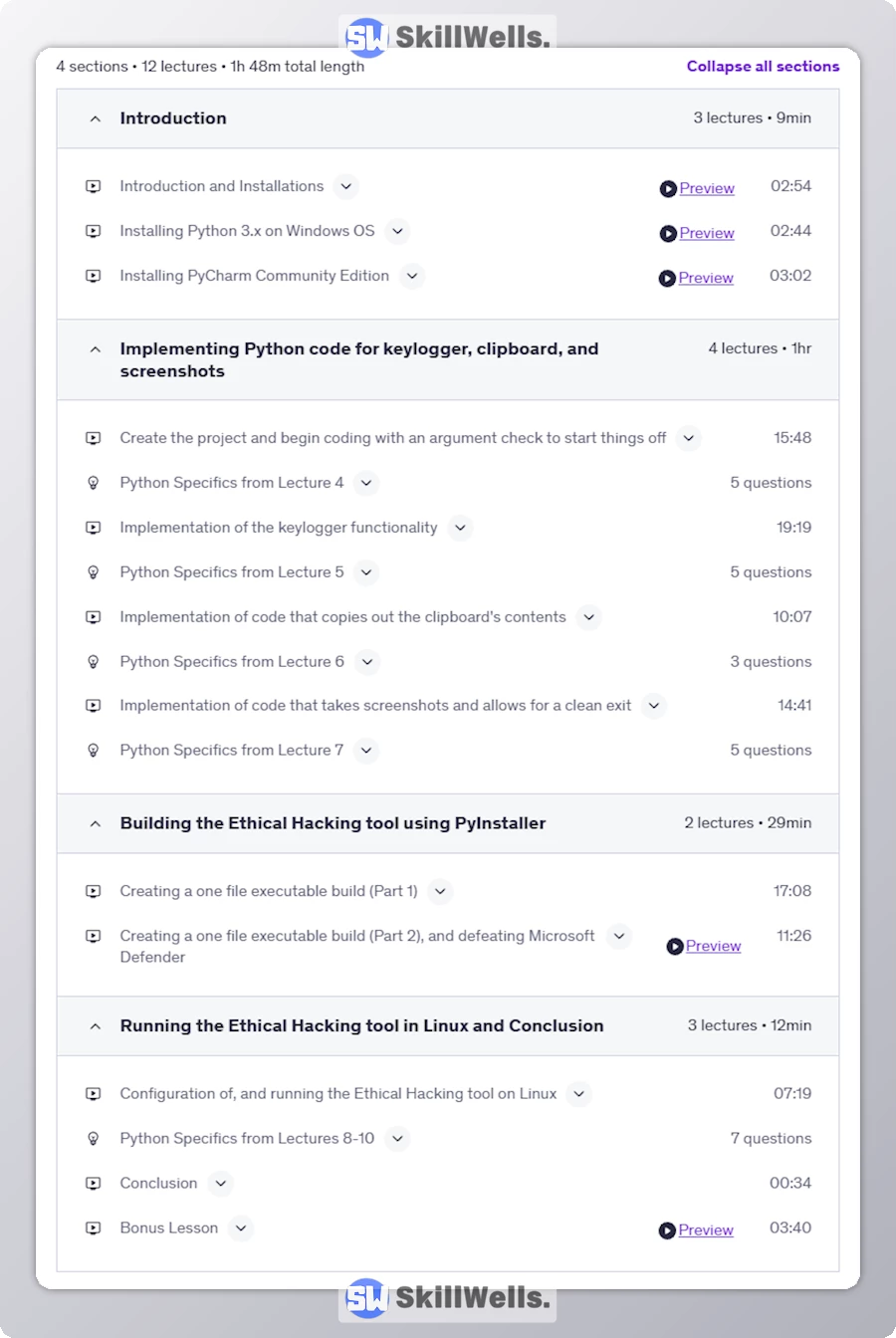Click the video icon for the keylogger implementation lecture
896x1338 pixels.
[93, 528]
